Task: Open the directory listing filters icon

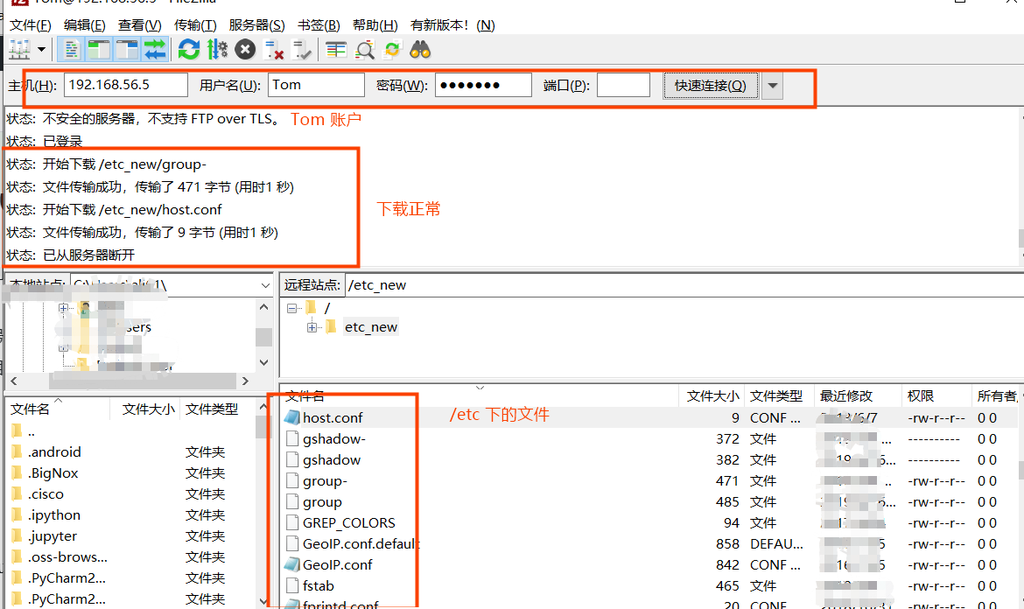Action: click(336, 49)
